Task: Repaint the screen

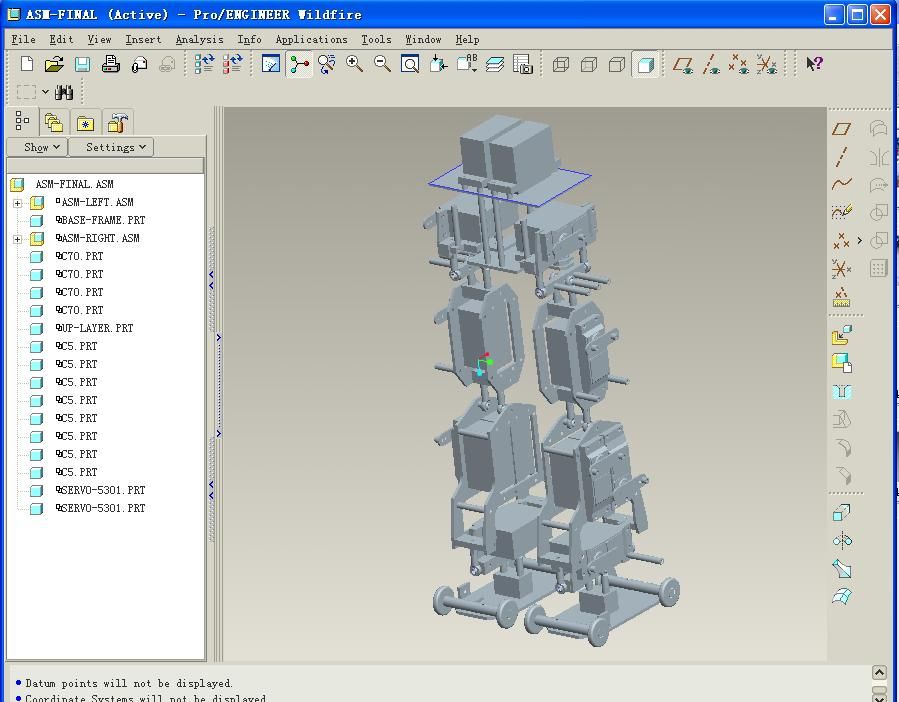Action: [271, 64]
